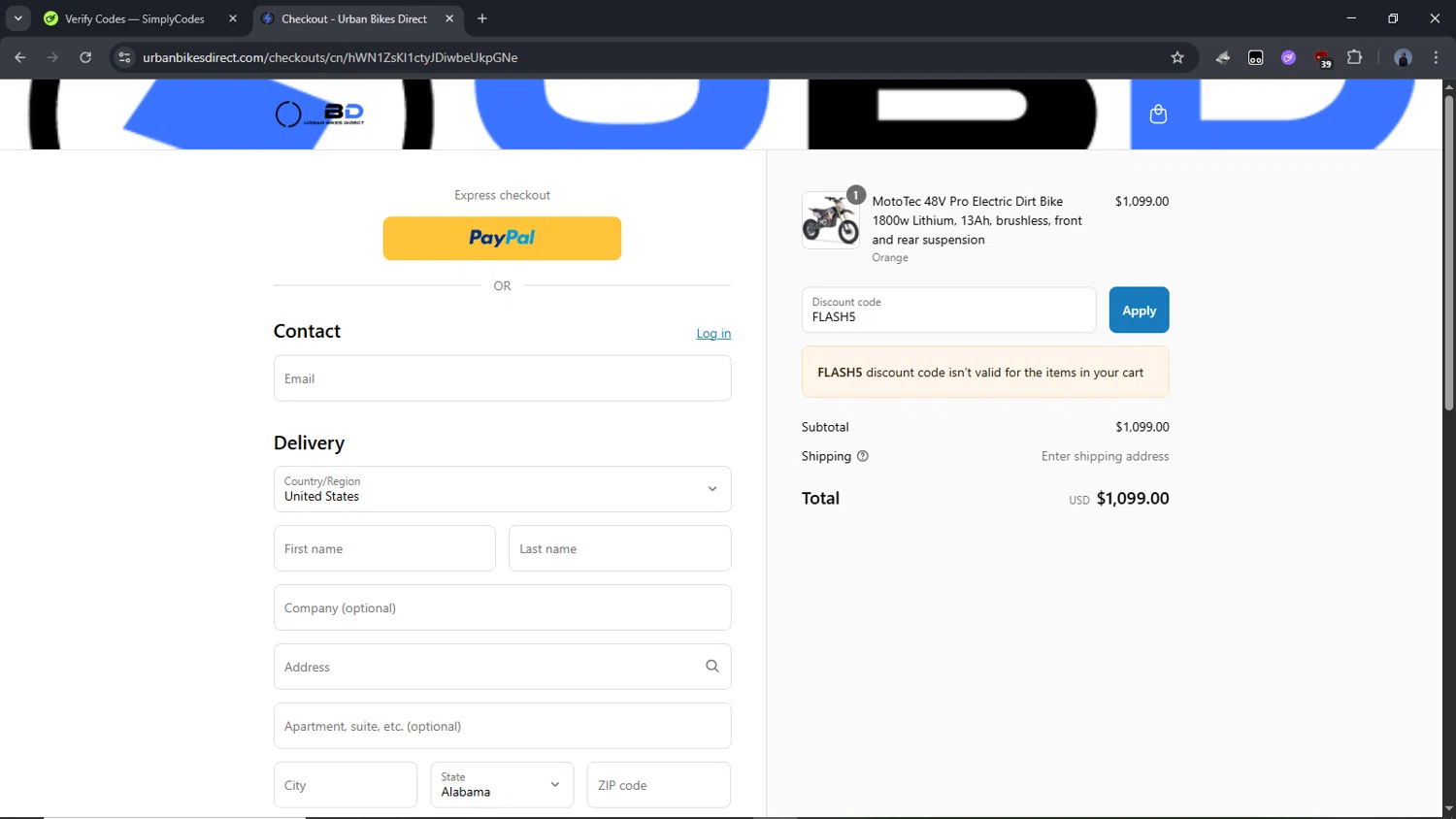1456x819 pixels.
Task: Expand the Country/Region dropdown
Action: (x=502, y=489)
